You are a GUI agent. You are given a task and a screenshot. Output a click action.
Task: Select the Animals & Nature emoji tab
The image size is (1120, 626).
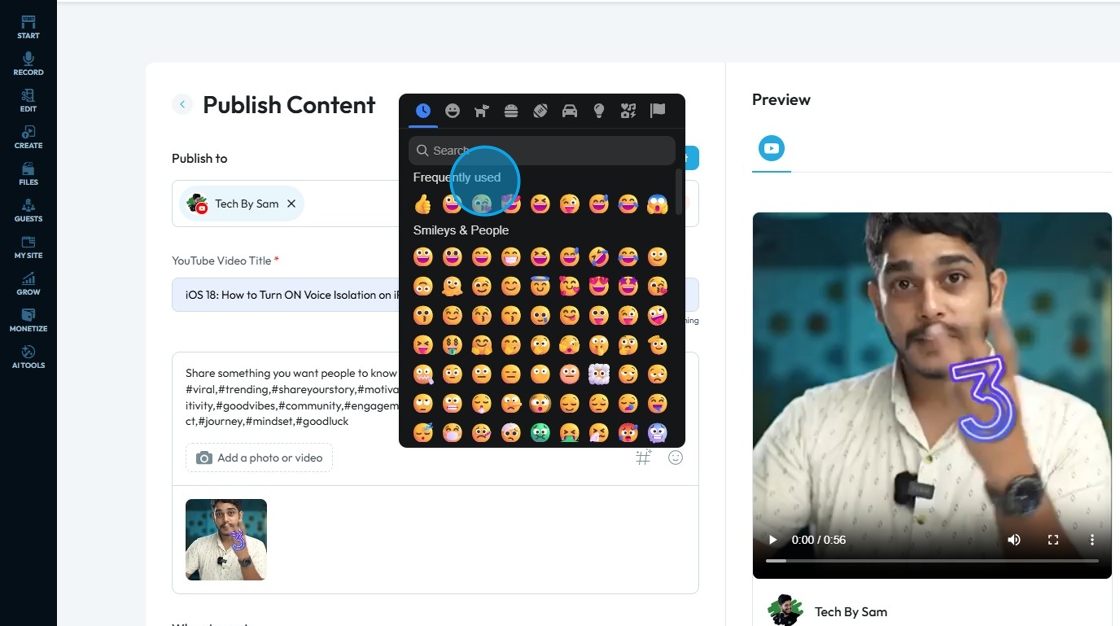[x=481, y=111]
